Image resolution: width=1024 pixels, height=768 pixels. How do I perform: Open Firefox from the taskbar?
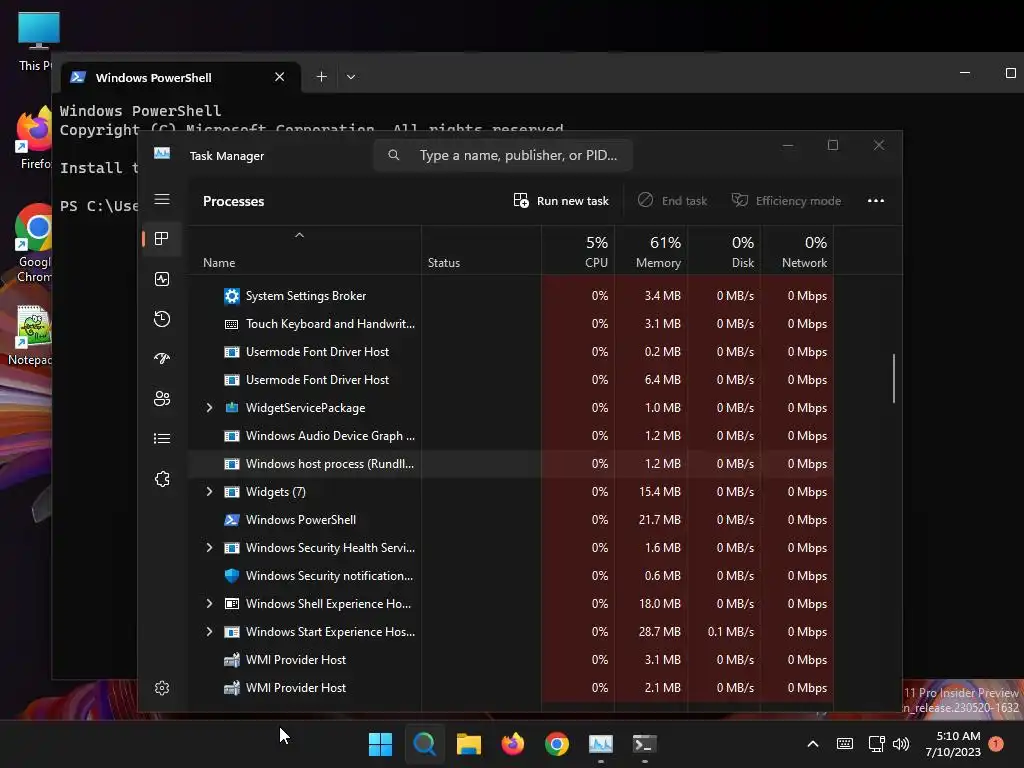[x=513, y=744]
